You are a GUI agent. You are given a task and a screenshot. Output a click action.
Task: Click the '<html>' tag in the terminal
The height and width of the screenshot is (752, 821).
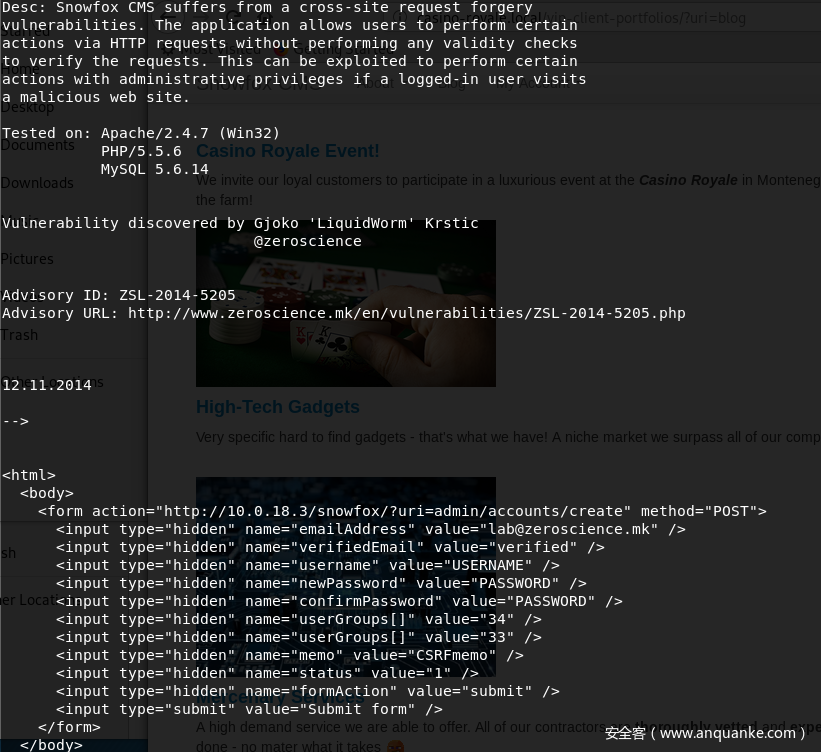point(29,475)
